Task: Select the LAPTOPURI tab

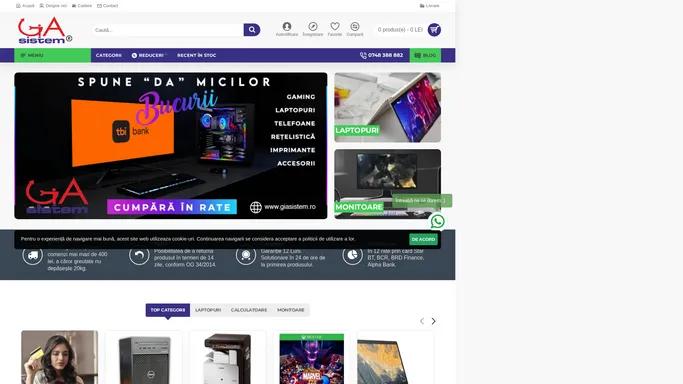Action: [208, 310]
